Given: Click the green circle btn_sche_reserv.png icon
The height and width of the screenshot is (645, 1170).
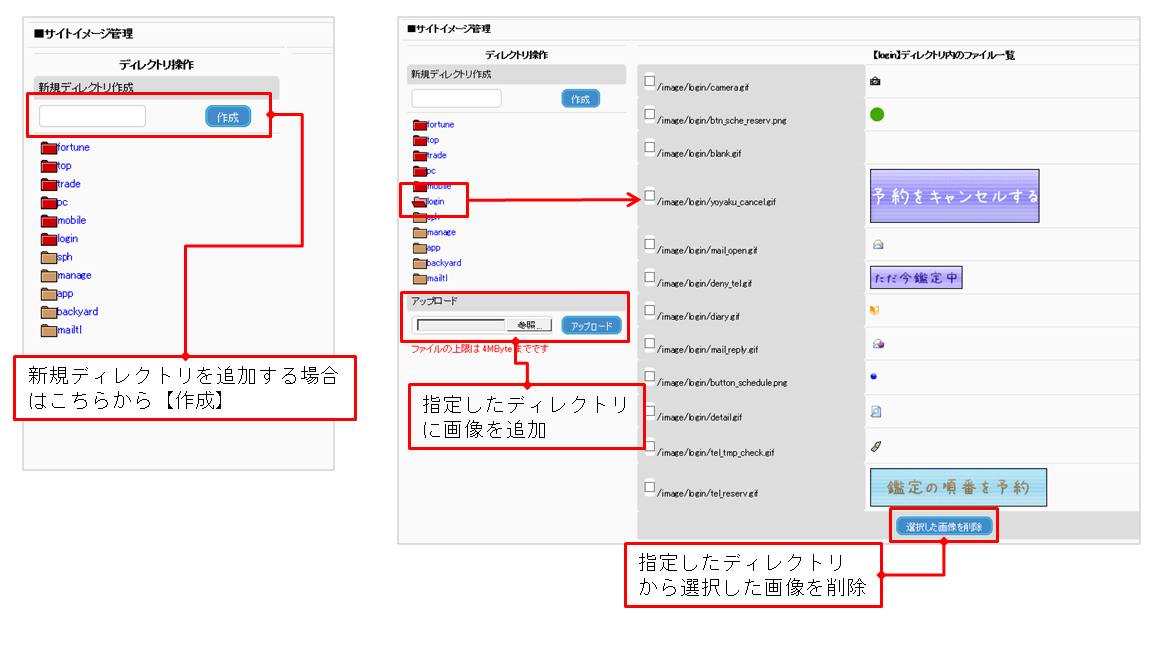Looking at the screenshot, I should pos(877,114).
